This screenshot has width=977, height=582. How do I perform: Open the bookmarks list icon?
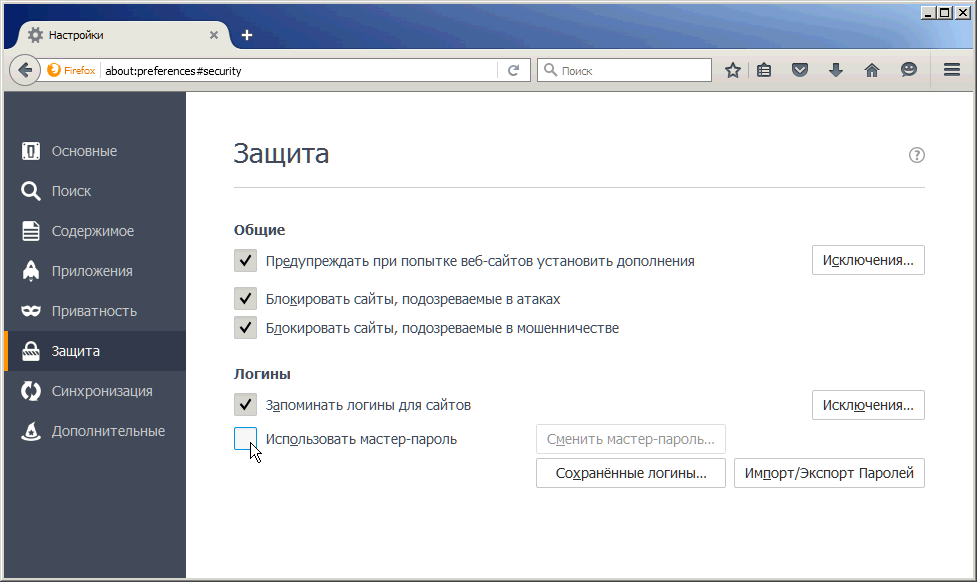pyautogui.click(x=764, y=70)
